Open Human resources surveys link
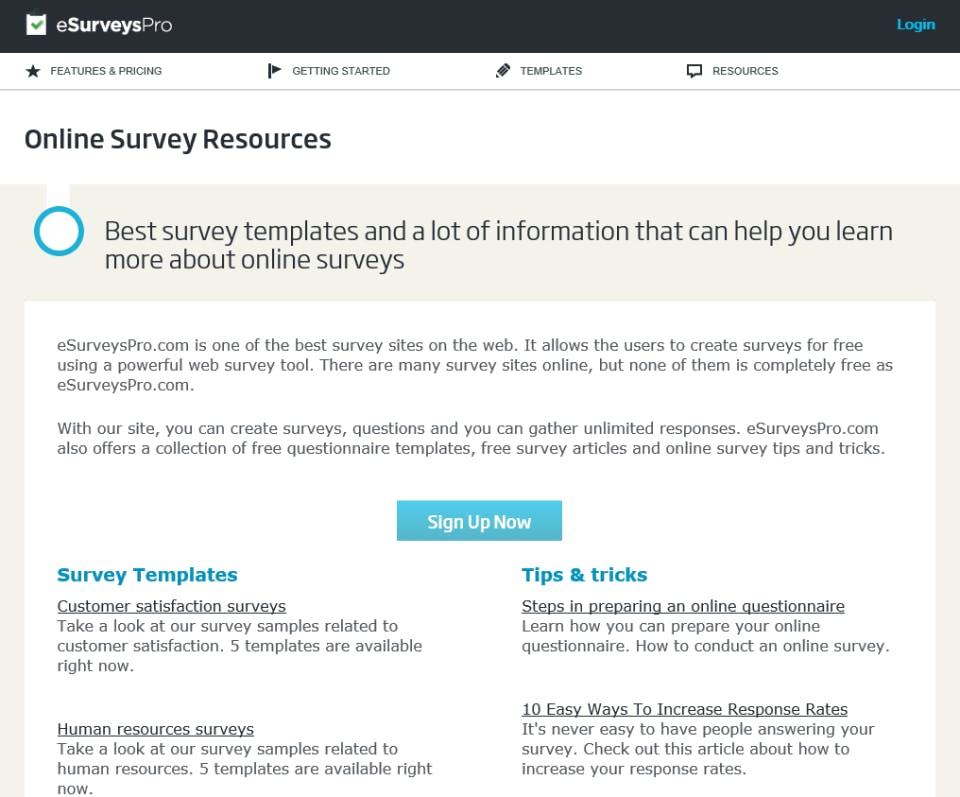 click(156, 729)
